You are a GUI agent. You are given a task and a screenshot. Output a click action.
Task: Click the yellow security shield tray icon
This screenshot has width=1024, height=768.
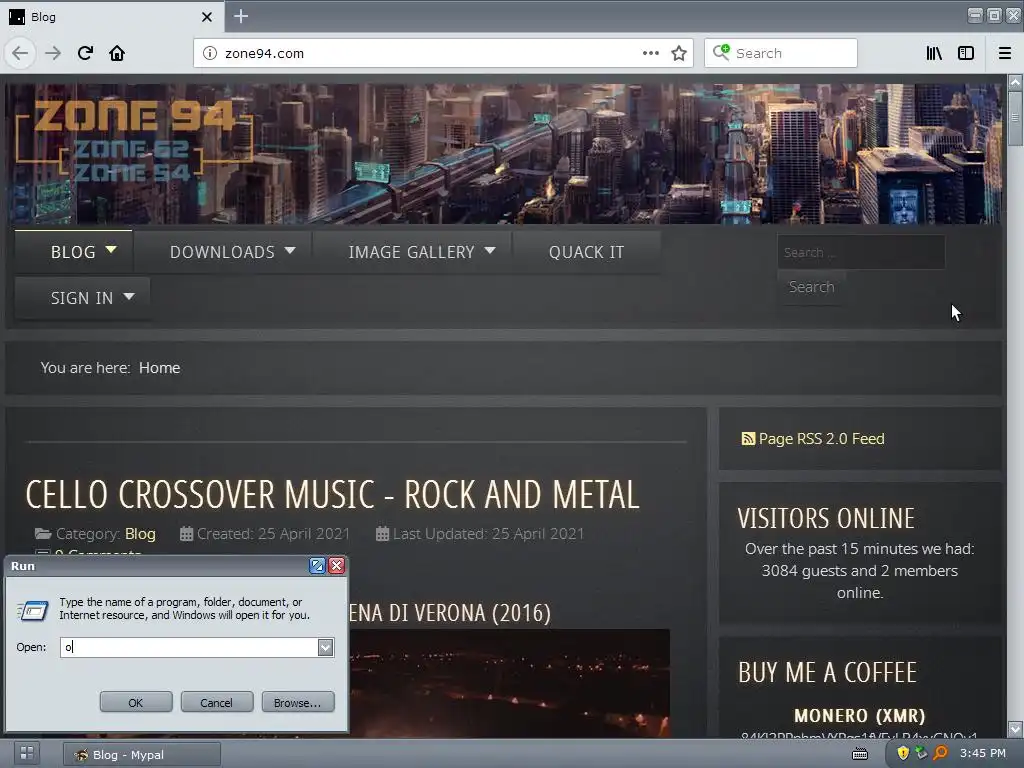tap(903, 753)
